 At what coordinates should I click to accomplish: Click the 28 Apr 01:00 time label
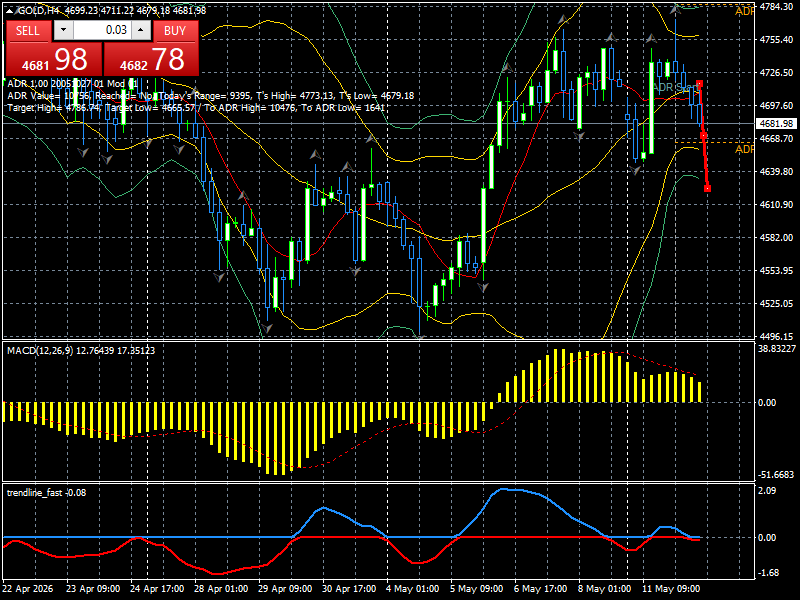coord(221,588)
